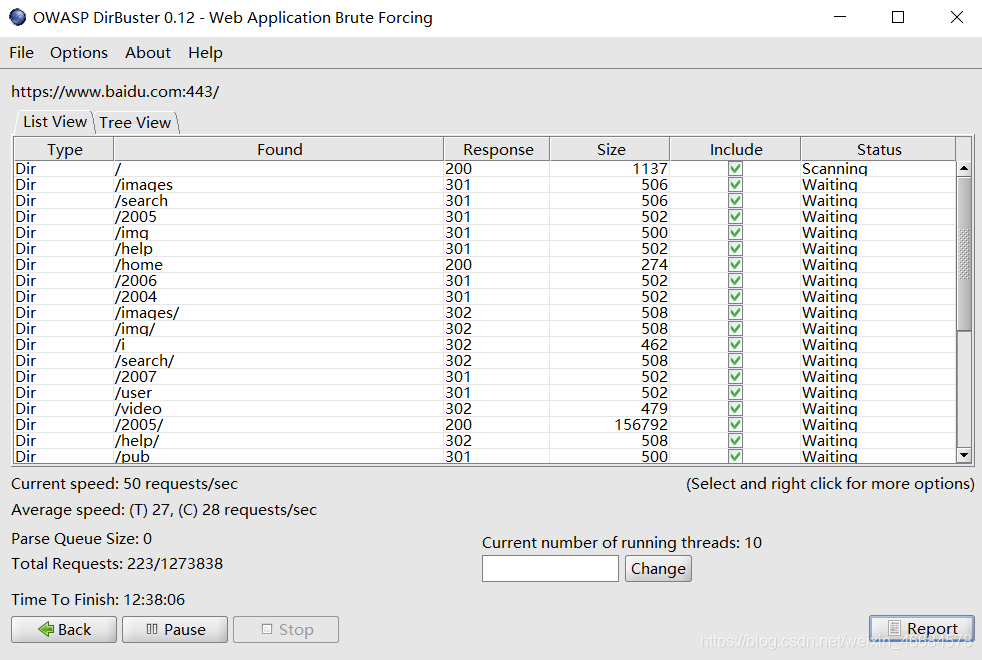
Task: Select the /img/ found entry
Action: pos(135,329)
